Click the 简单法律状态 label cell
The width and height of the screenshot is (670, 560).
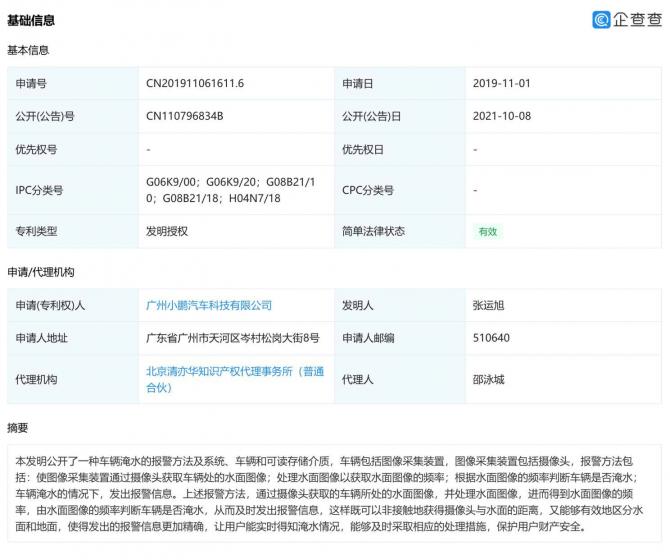(373, 231)
